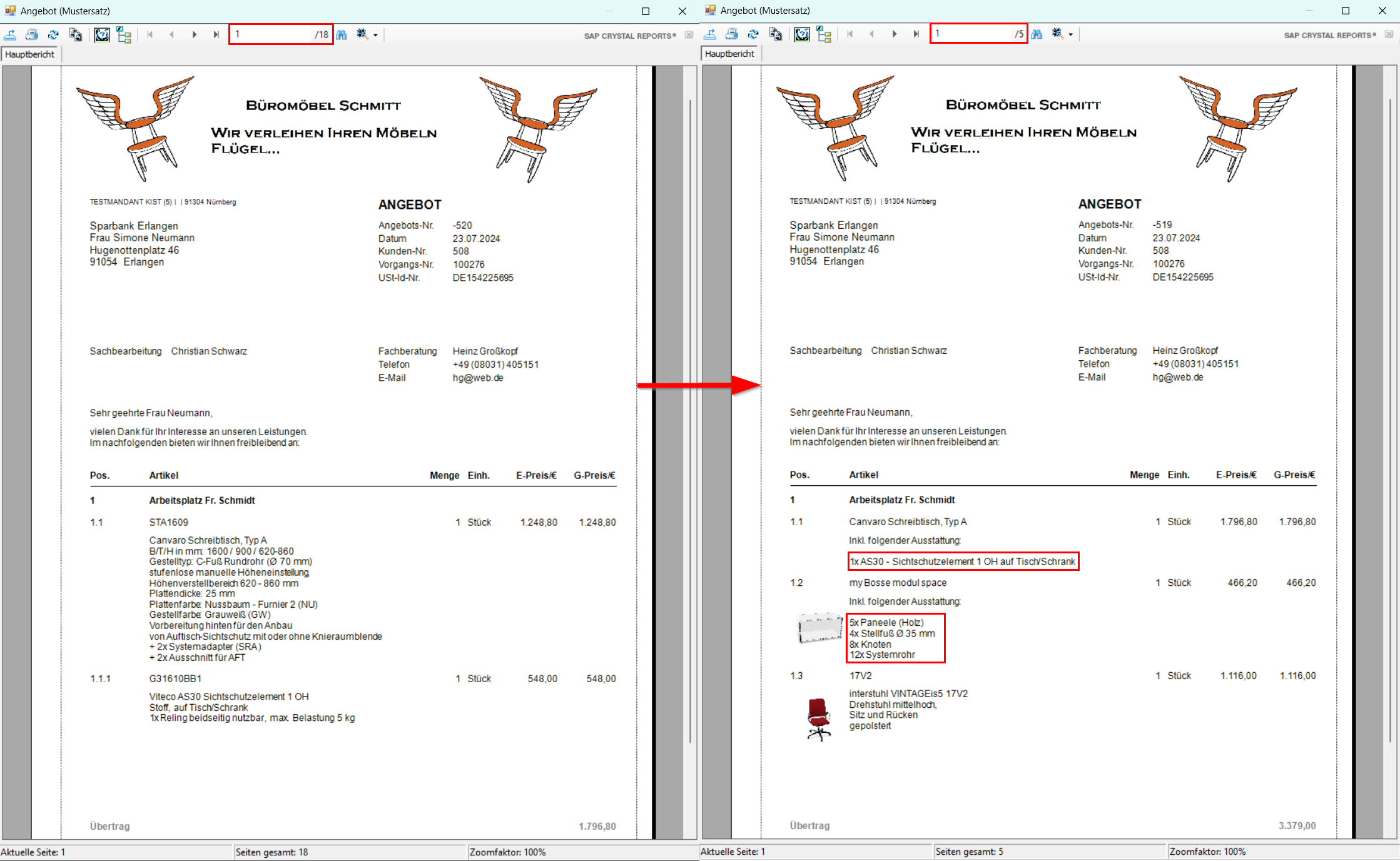Click page number field showing /18
1400x861 pixels.
[272, 34]
